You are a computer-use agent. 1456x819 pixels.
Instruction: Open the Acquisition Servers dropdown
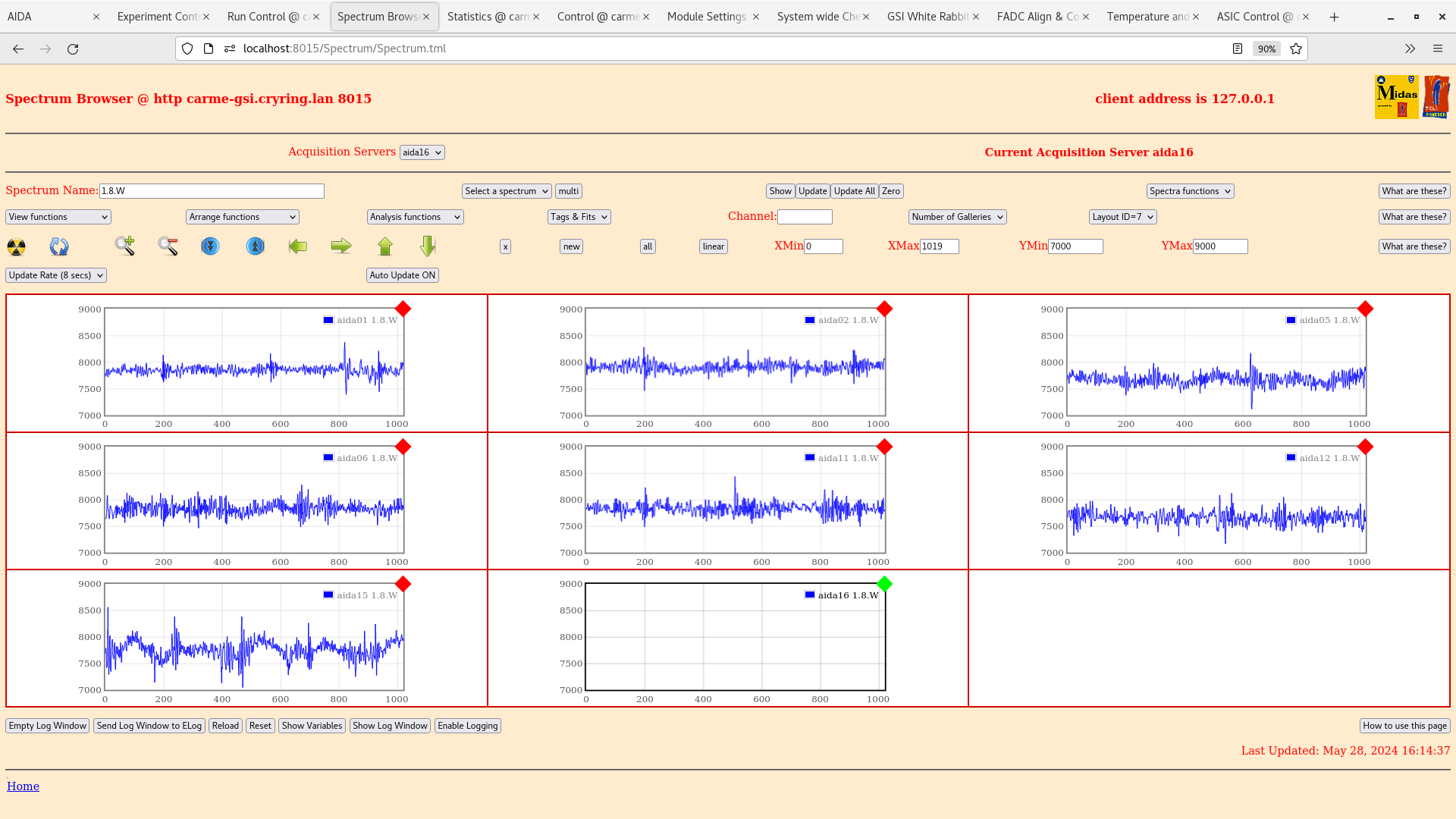[x=422, y=152]
